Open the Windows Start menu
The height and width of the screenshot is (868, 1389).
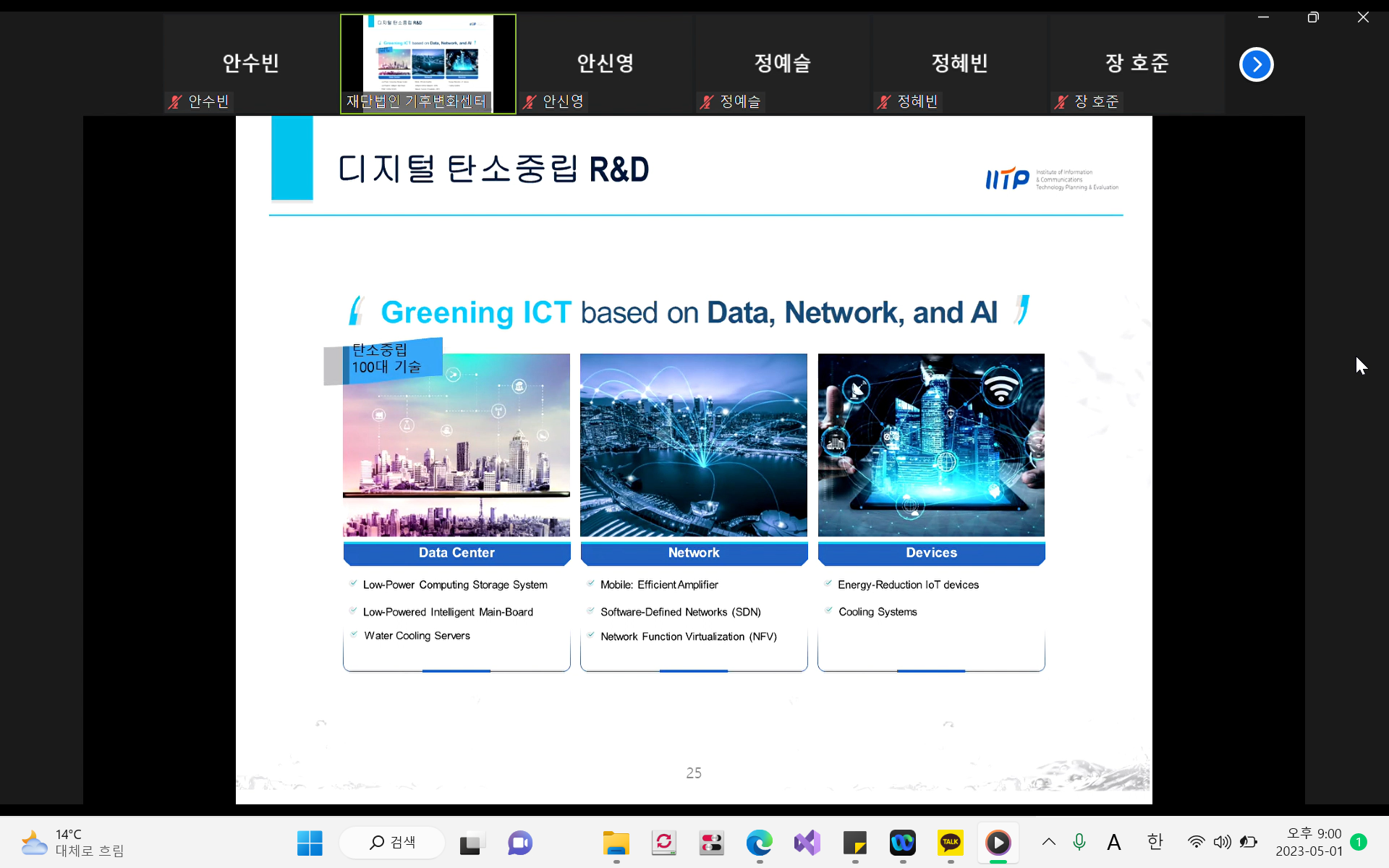pyautogui.click(x=310, y=843)
